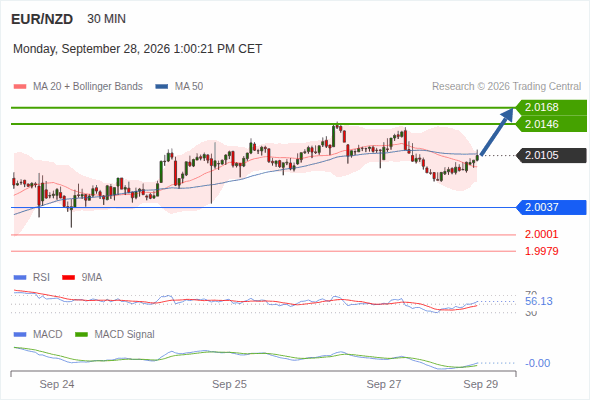Click the MACD blue legend swatch
The height and width of the screenshot is (400, 590).
20,335
